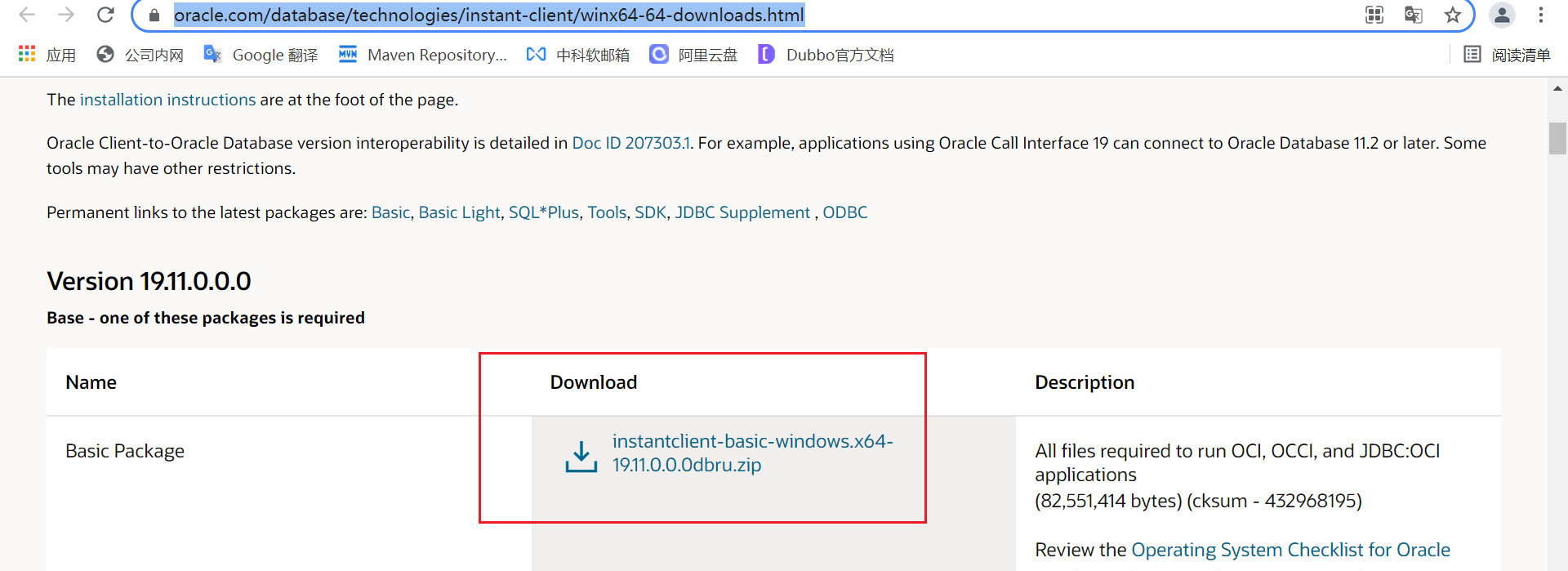Open the JDBC Supplement package link
This screenshot has width=1568, height=571.
742,212
